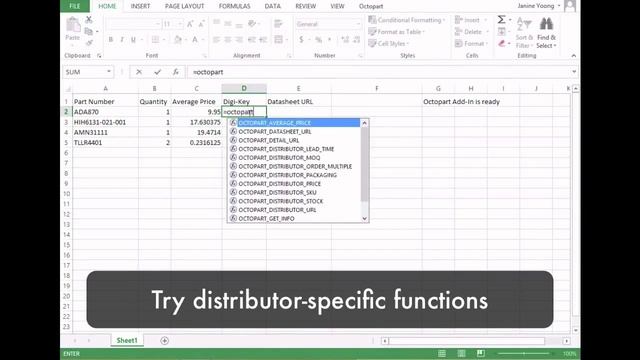Click the AutoSum sigma icon

point(502,20)
